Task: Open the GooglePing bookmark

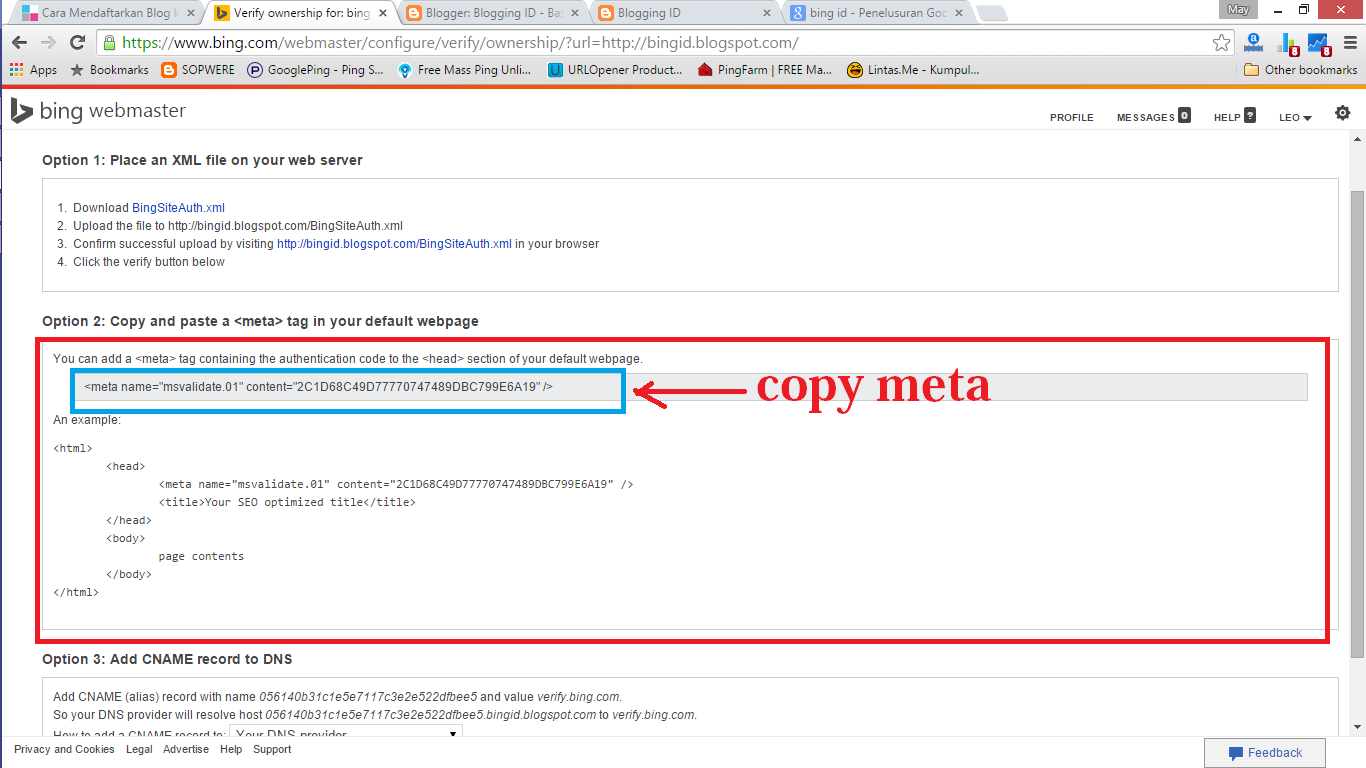Action: point(315,70)
